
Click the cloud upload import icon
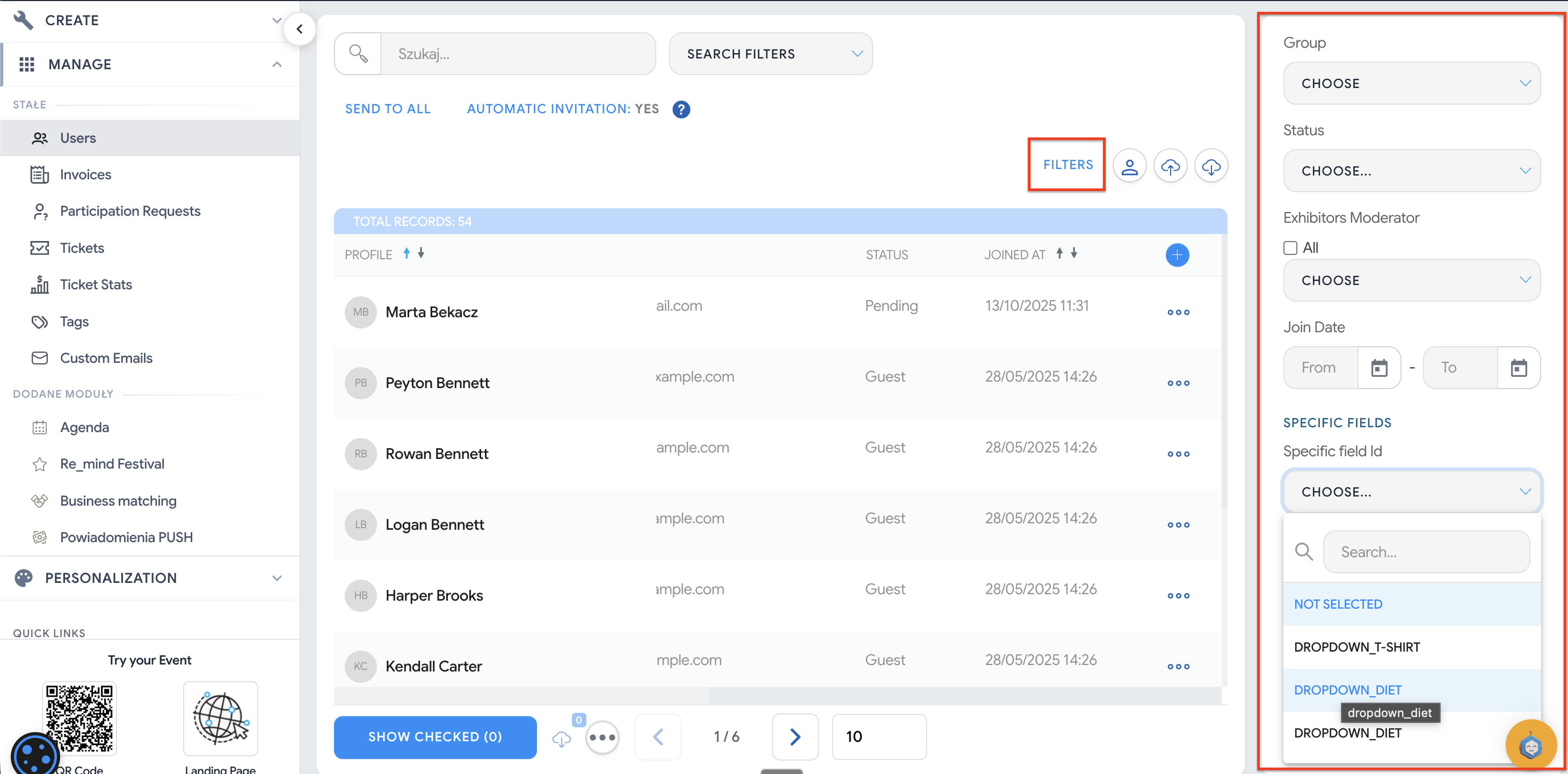[1170, 166]
